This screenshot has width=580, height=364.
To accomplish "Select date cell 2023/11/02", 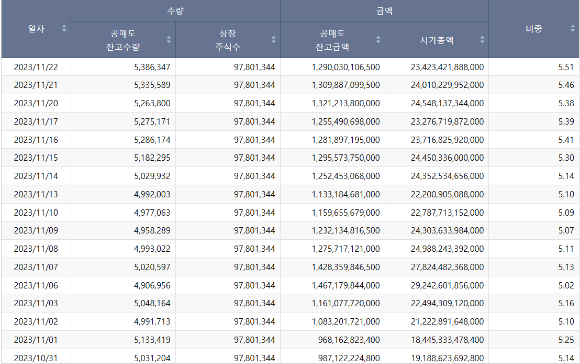I will pos(36,321).
